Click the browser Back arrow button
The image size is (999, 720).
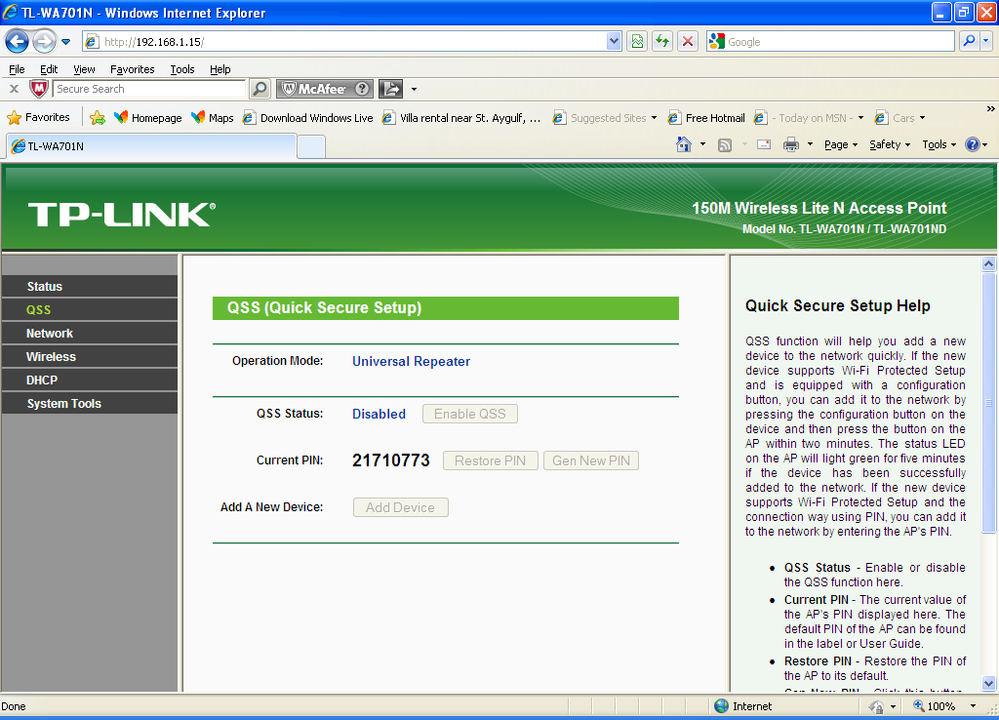[17, 42]
